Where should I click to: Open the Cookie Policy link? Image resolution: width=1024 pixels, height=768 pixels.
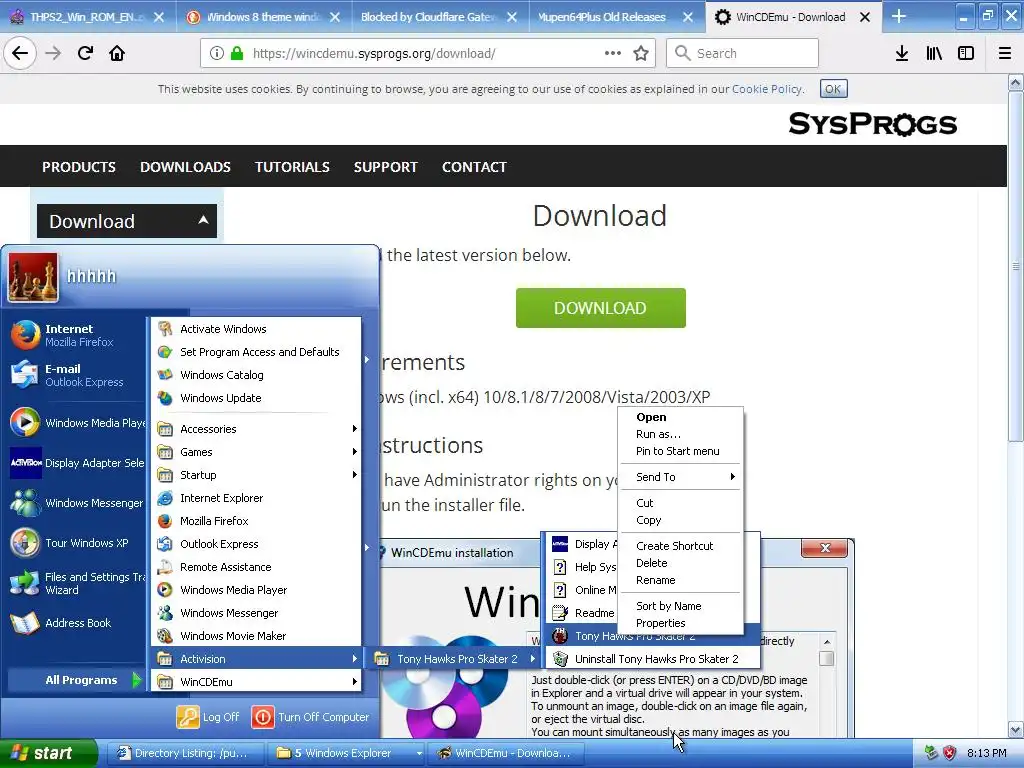point(767,89)
